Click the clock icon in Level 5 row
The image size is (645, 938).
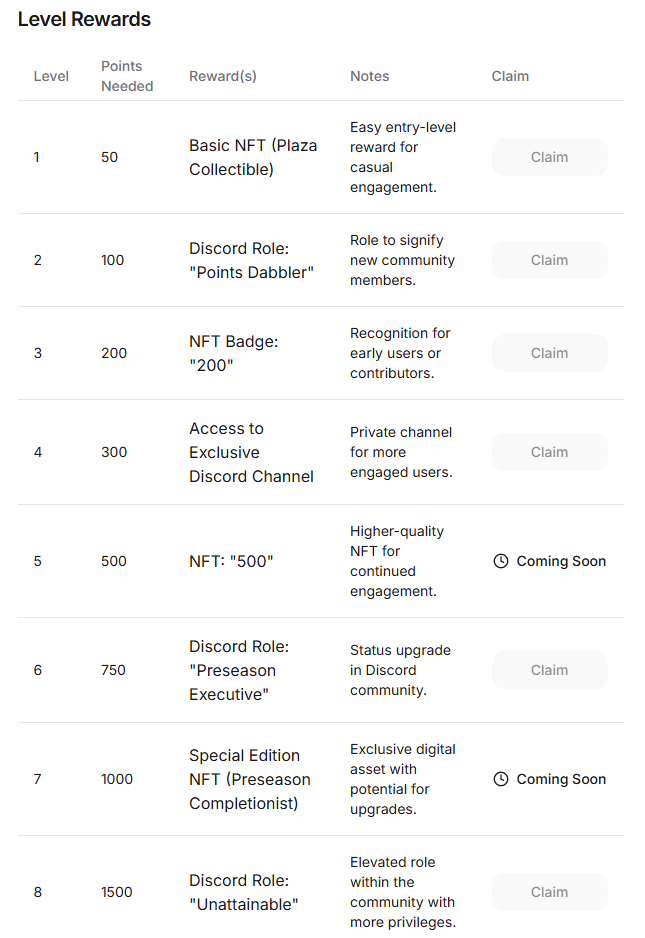[501, 561]
